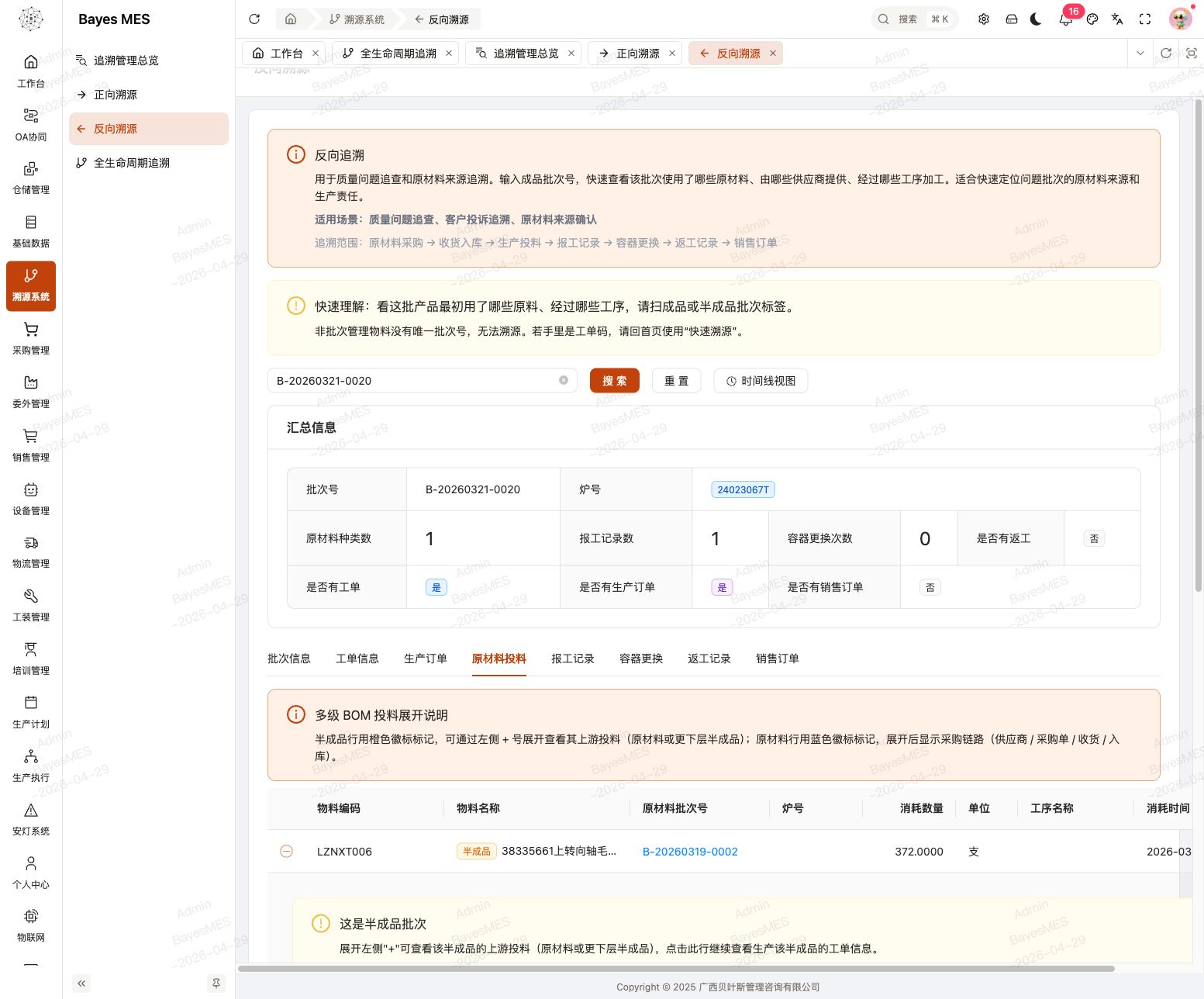
Task: Close the 全生命周期追溯 tab
Action: (449, 54)
